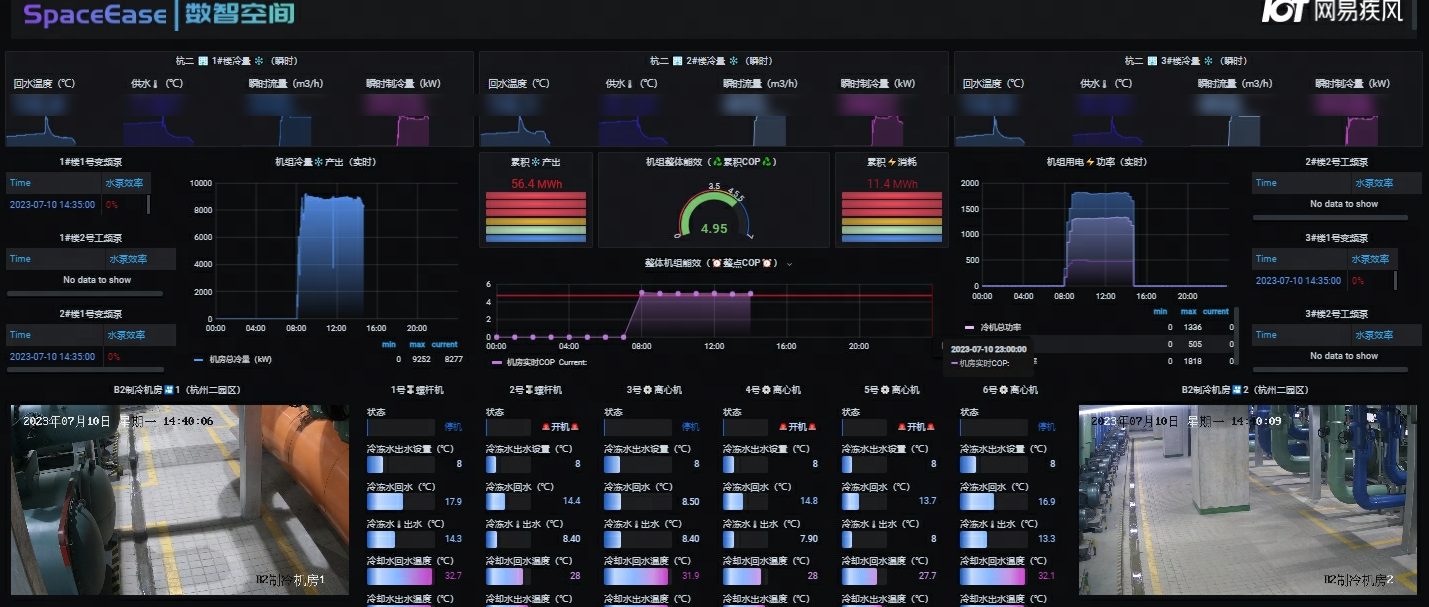This screenshot has height=607, width=1429.
Task: Click the 停机 status of 1号螺杆机
Action: click(x=453, y=427)
